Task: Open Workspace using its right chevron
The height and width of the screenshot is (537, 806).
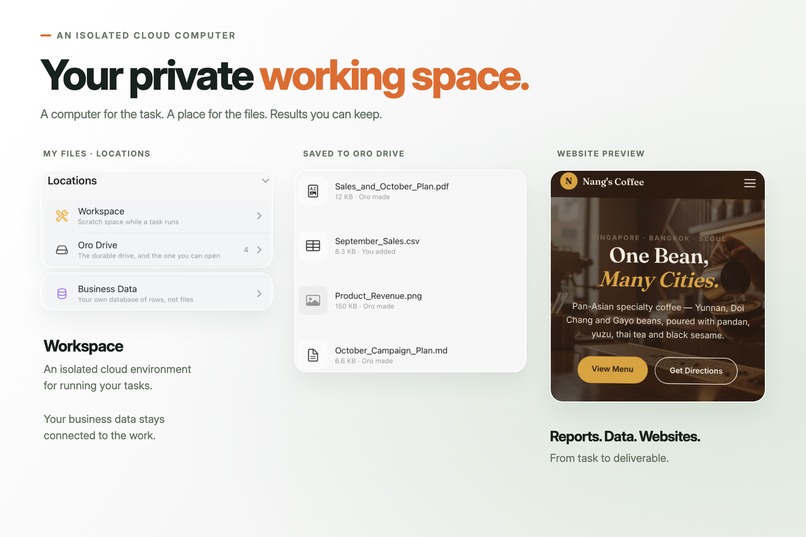Action: [x=259, y=216]
